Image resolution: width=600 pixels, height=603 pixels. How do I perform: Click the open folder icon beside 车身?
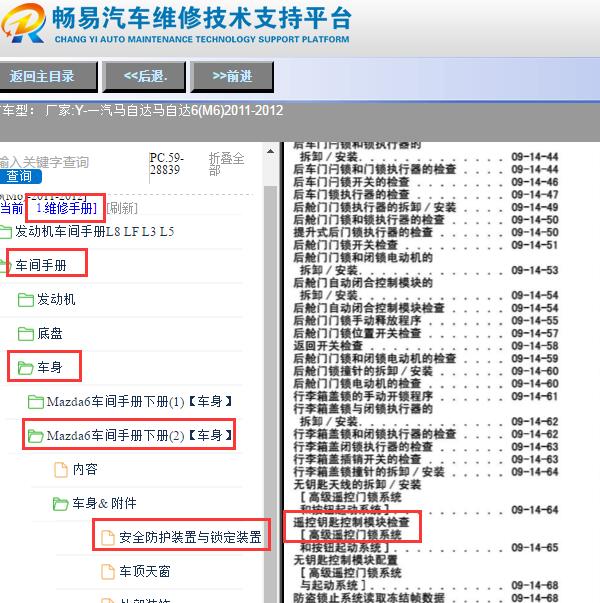pyautogui.click(x=26, y=368)
